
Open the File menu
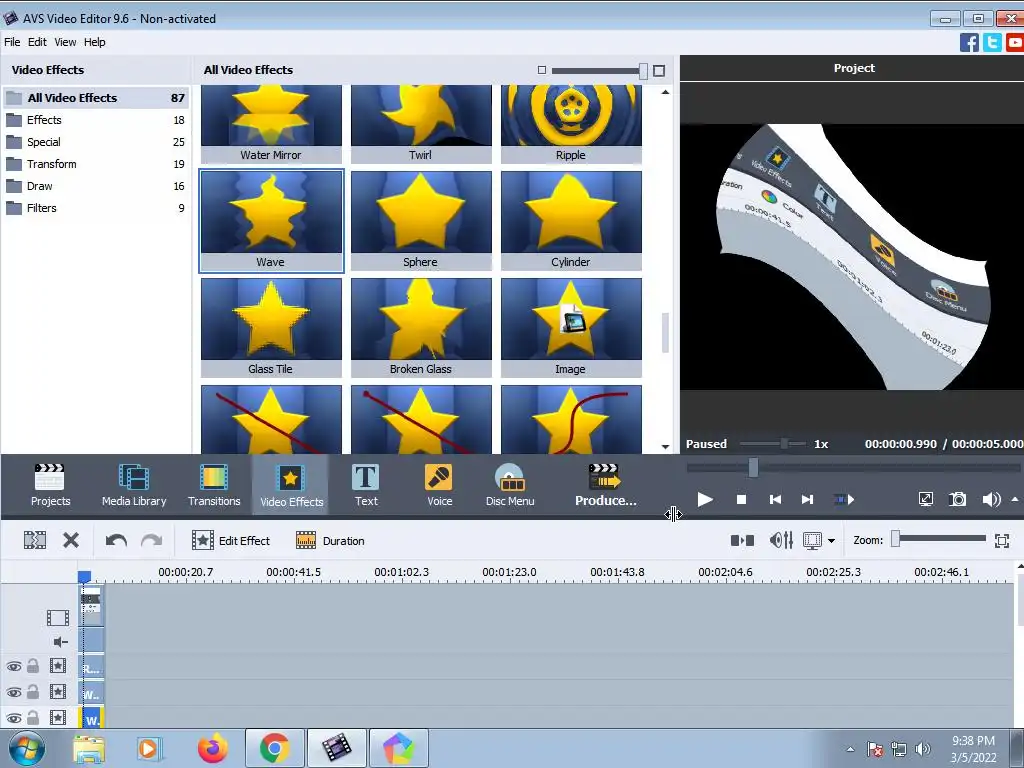(12, 42)
